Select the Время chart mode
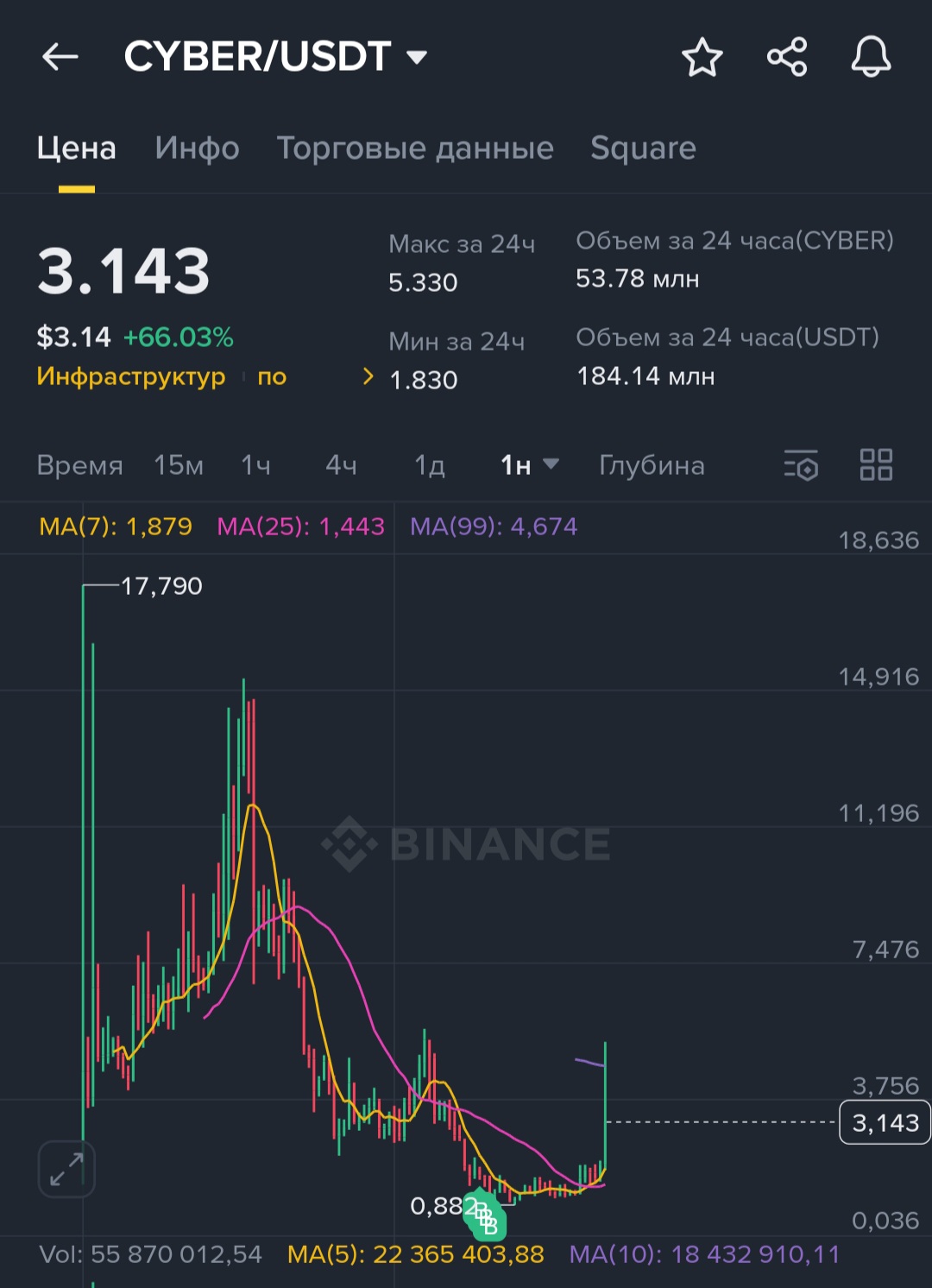The image size is (932, 1288). click(79, 465)
